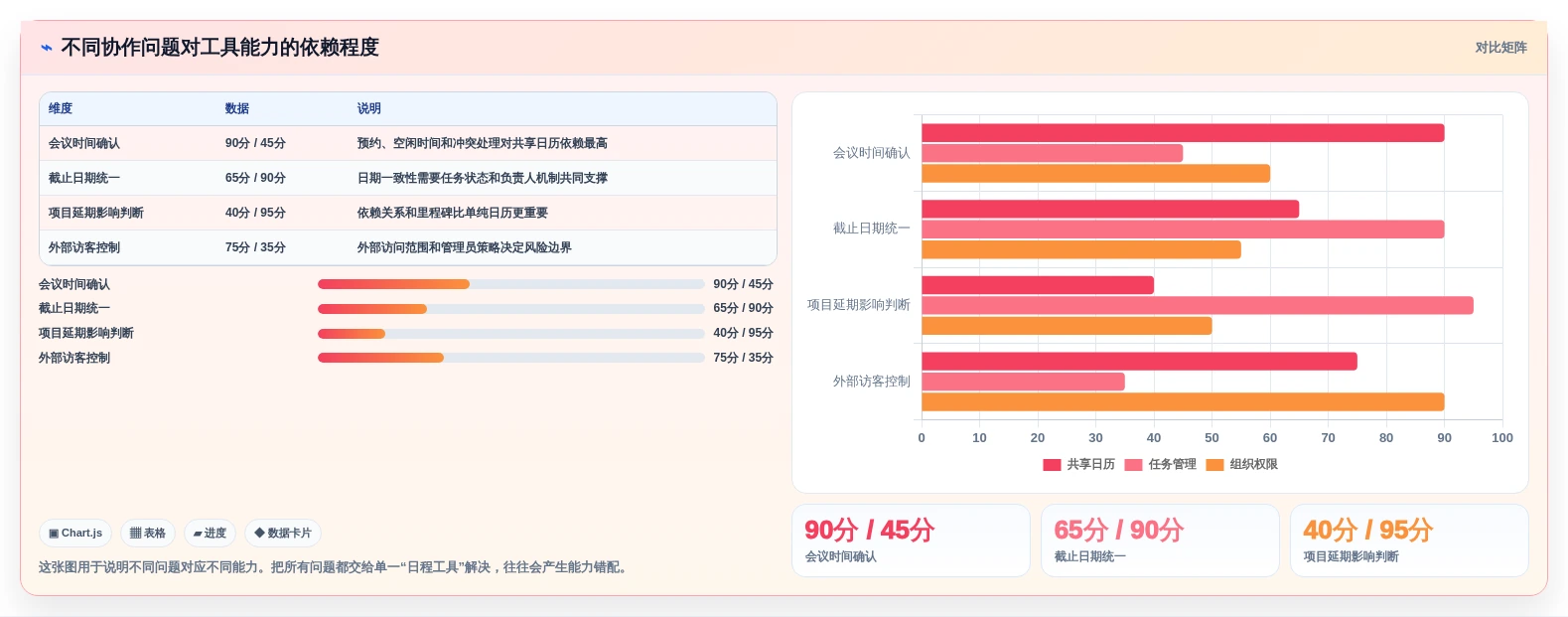Click the 数据 column header
Screen dimensions: 1568x617
coord(237,109)
